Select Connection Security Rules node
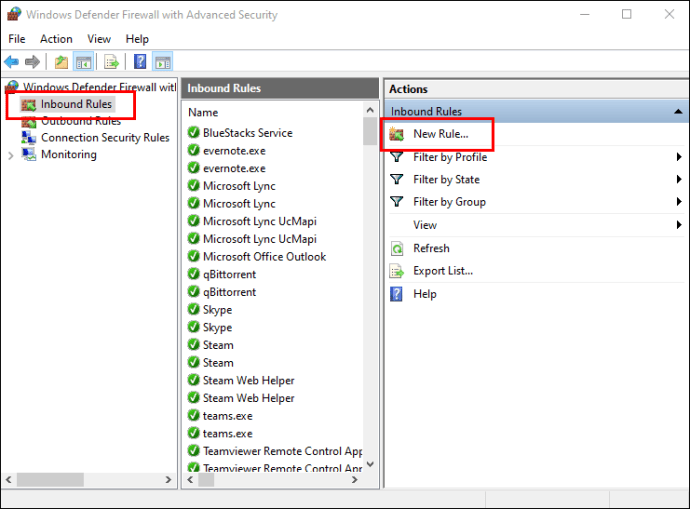The width and height of the screenshot is (690, 509). tap(105, 138)
